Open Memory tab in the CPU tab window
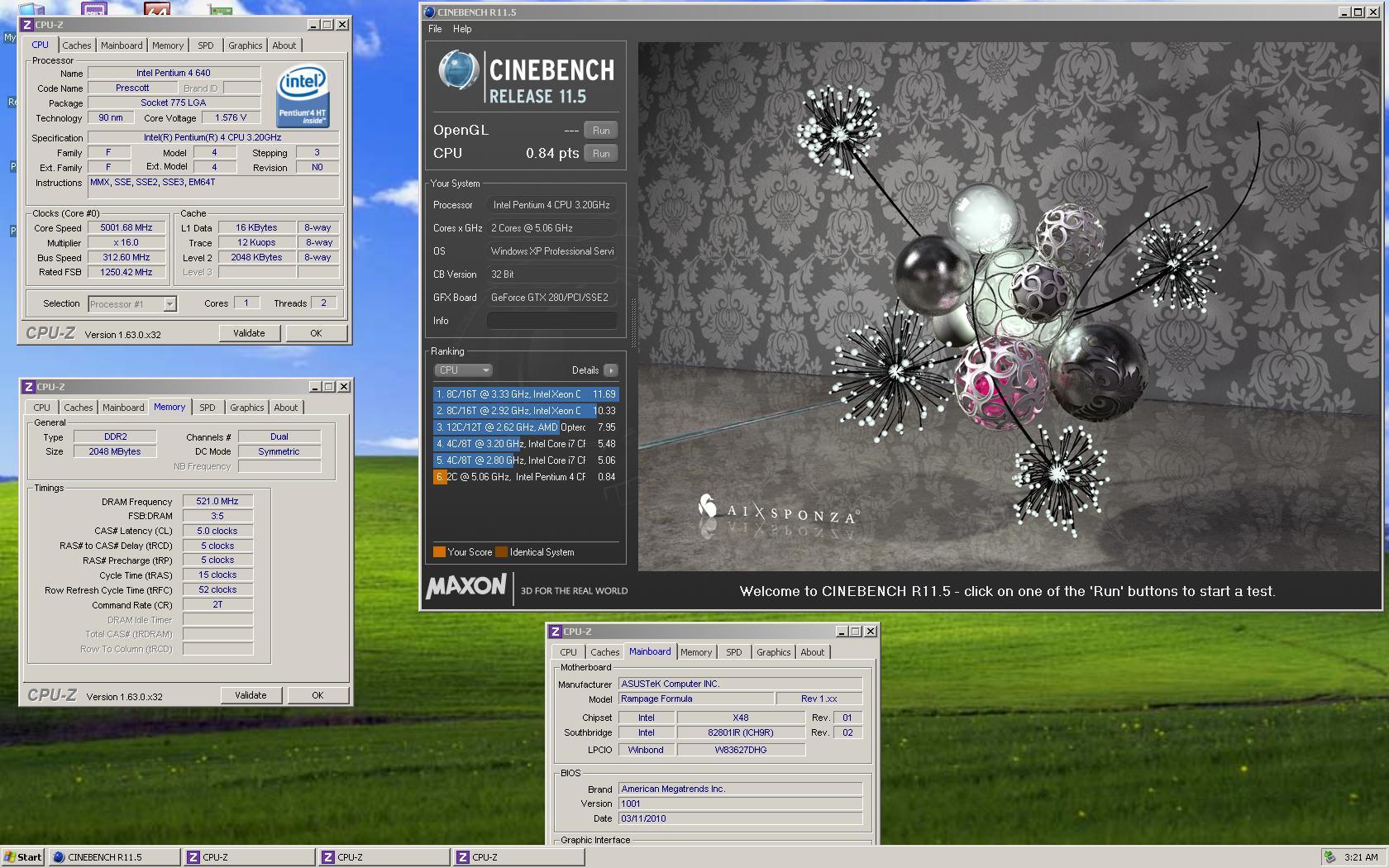 coord(168,45)
